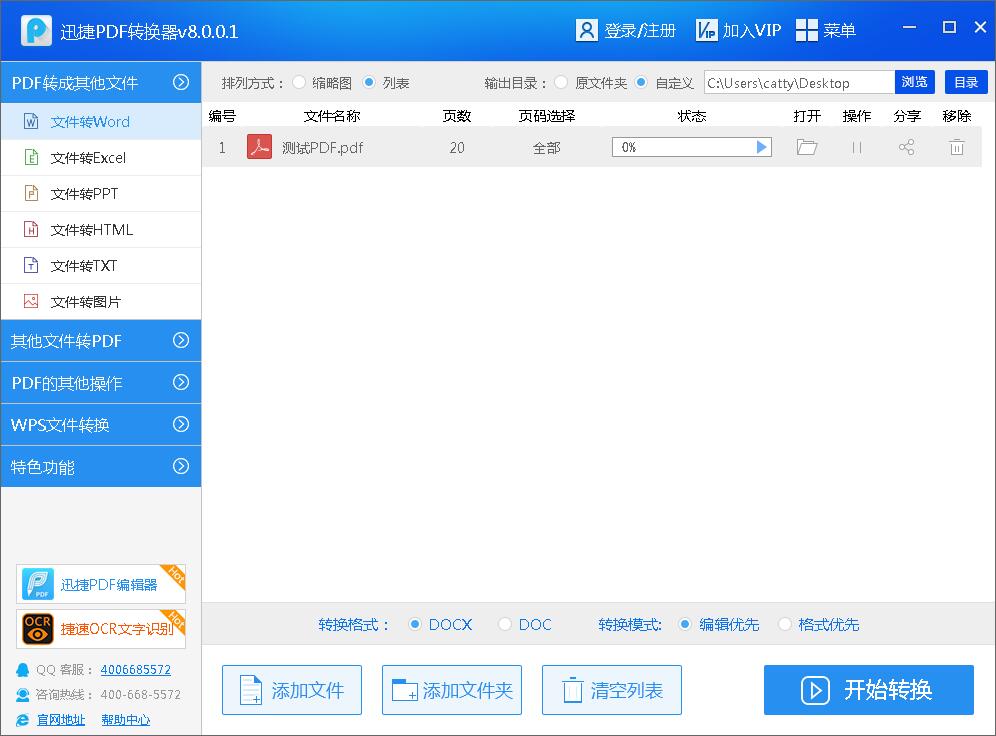This screenshot has width=996, height=736.
Task: Click the headset icon beside 咨询热线
Action: pos(22,695)
